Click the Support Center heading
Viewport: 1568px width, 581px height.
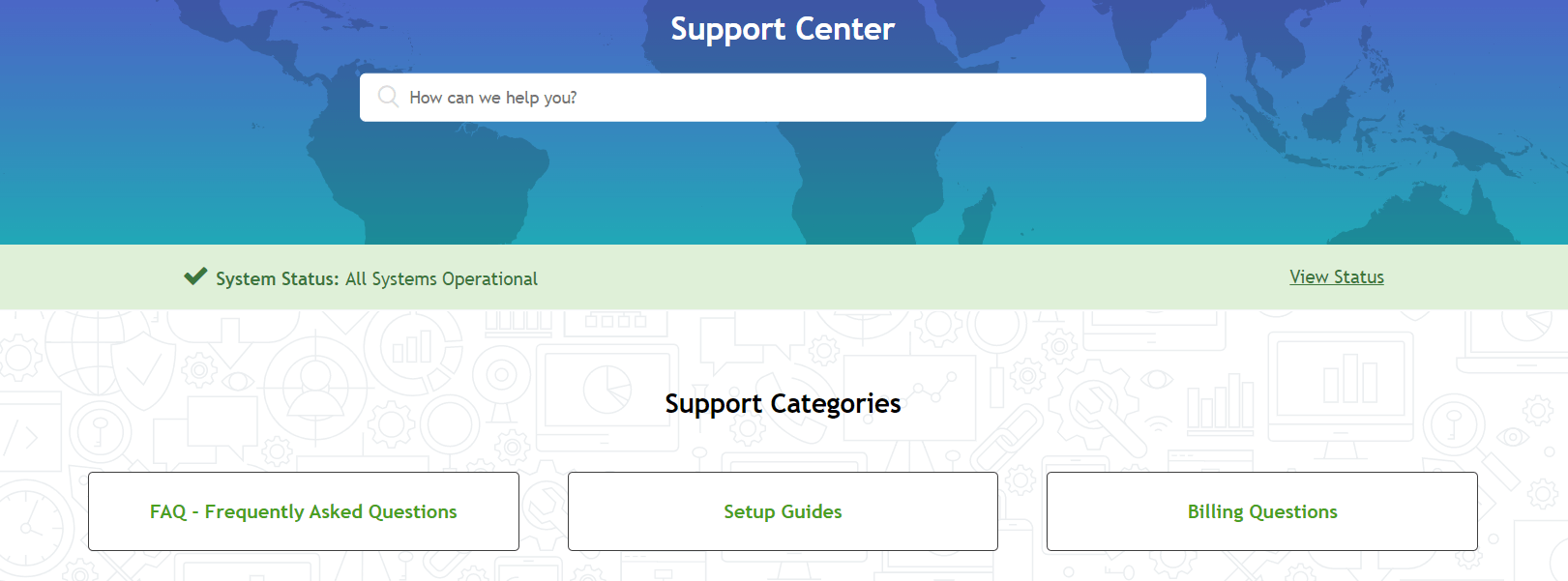click(783, 29)
